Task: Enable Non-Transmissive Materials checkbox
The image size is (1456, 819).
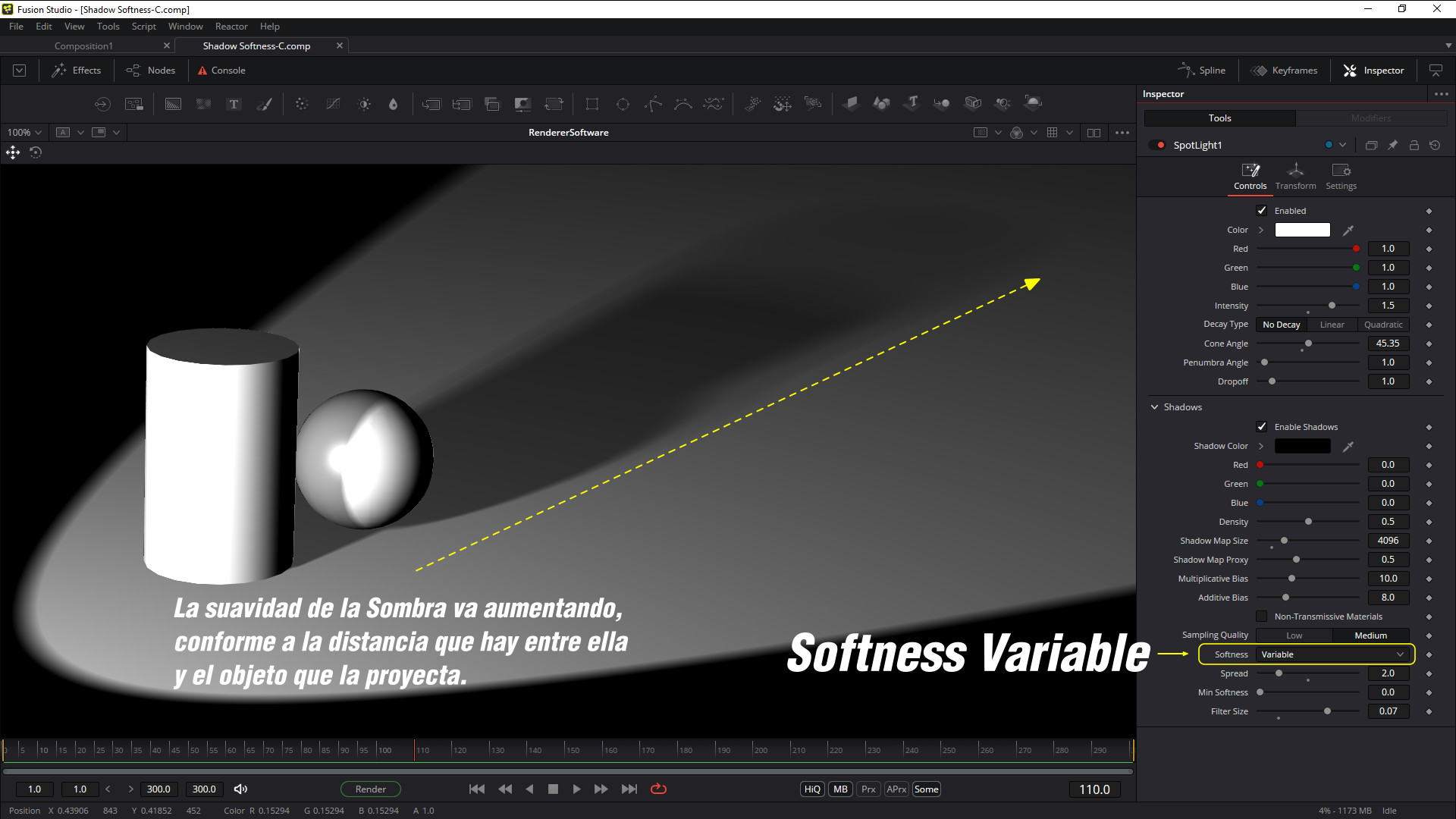Action: (1262, 617)
